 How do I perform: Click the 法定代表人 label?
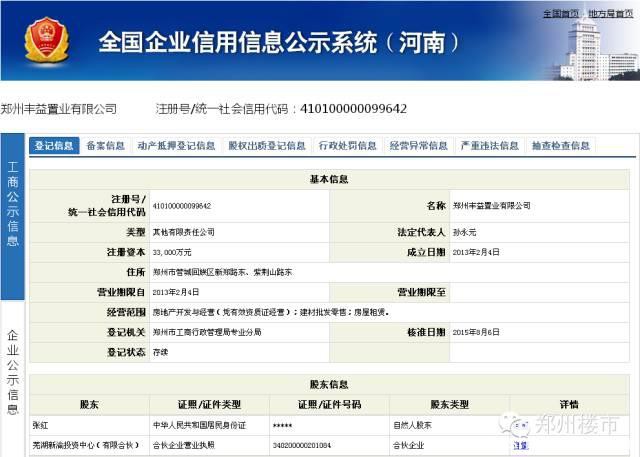421,232
